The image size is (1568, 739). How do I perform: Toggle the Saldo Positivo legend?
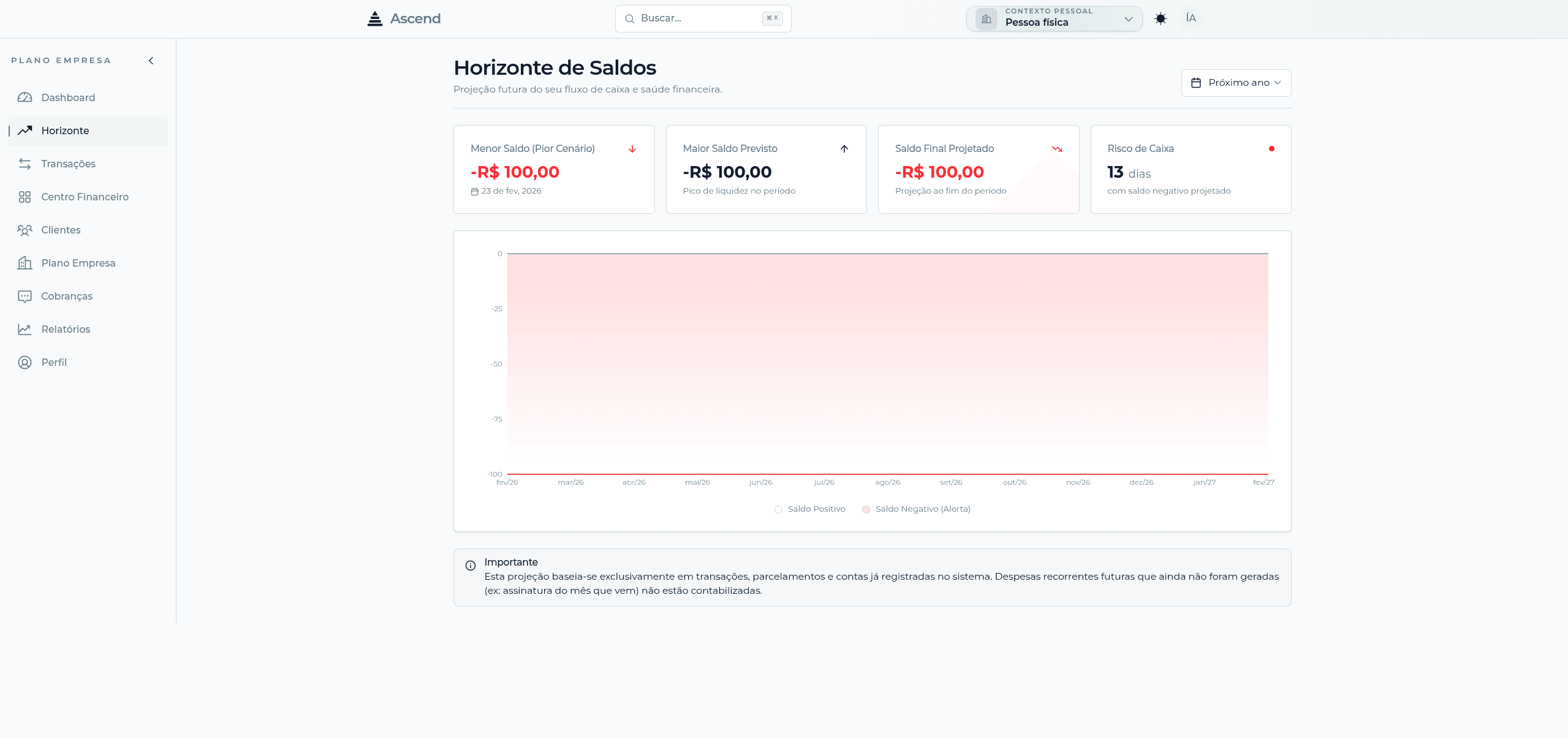click(x=809, y=509)
